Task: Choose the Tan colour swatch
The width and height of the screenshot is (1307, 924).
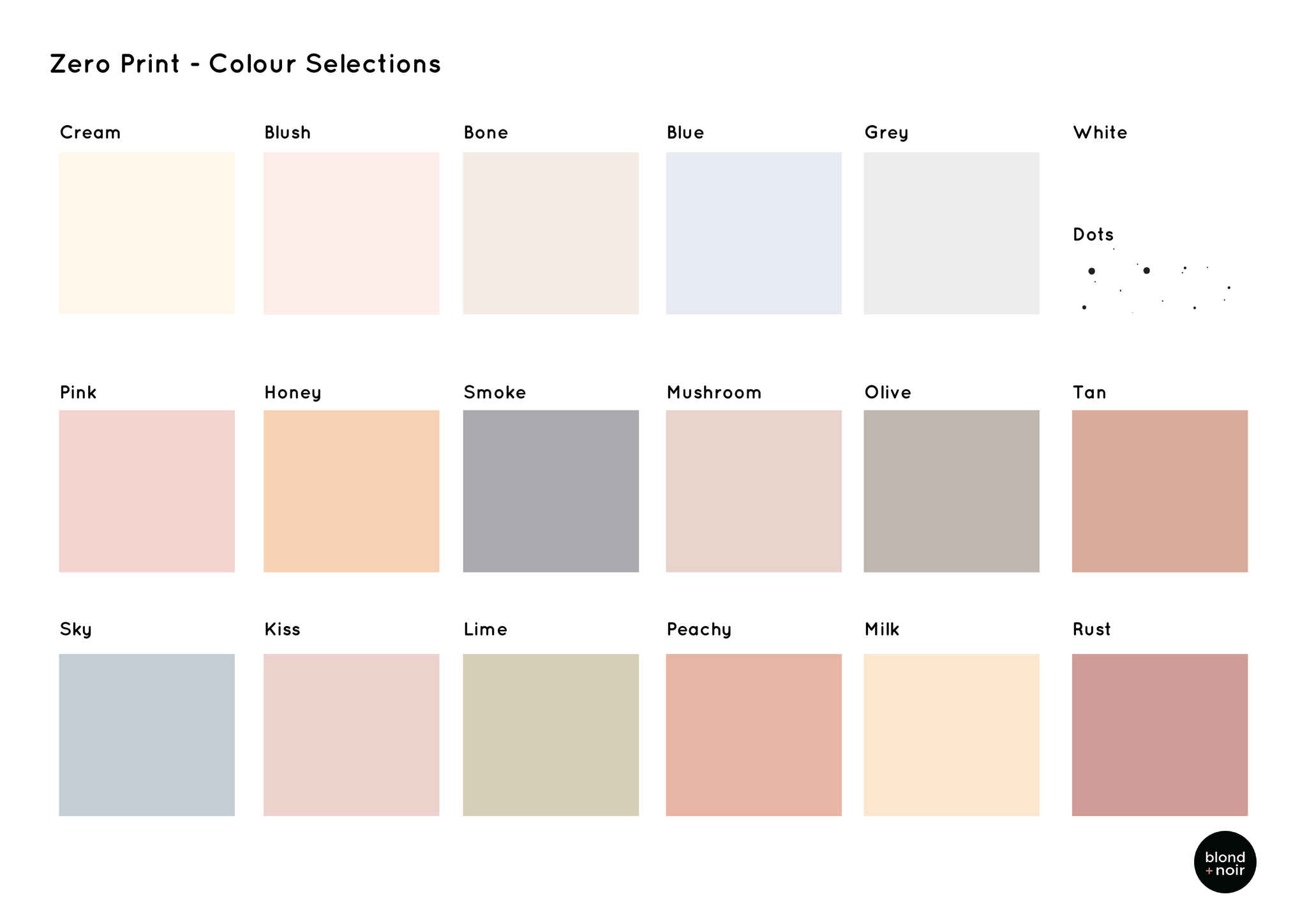Action: click(1160, 491)
